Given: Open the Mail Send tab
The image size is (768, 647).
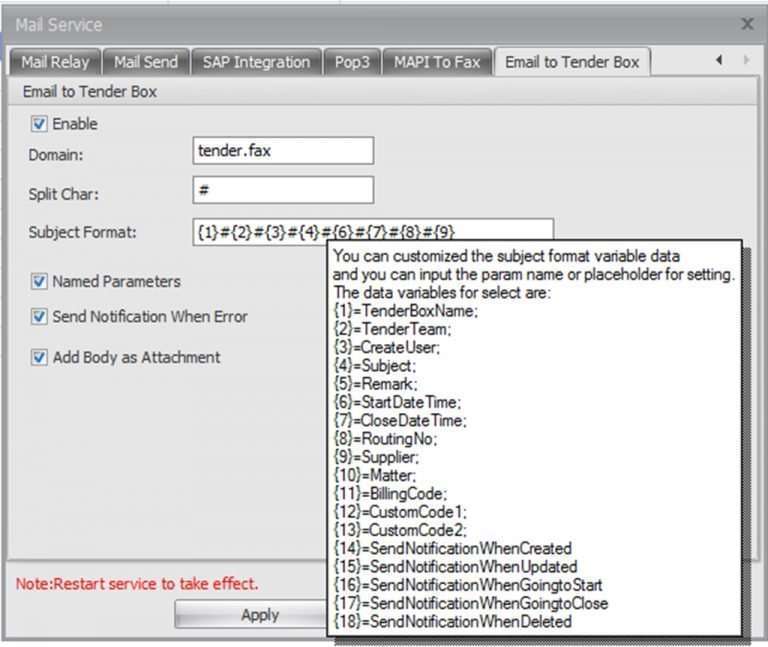Looking at the screenshot, I should point(145,62).
